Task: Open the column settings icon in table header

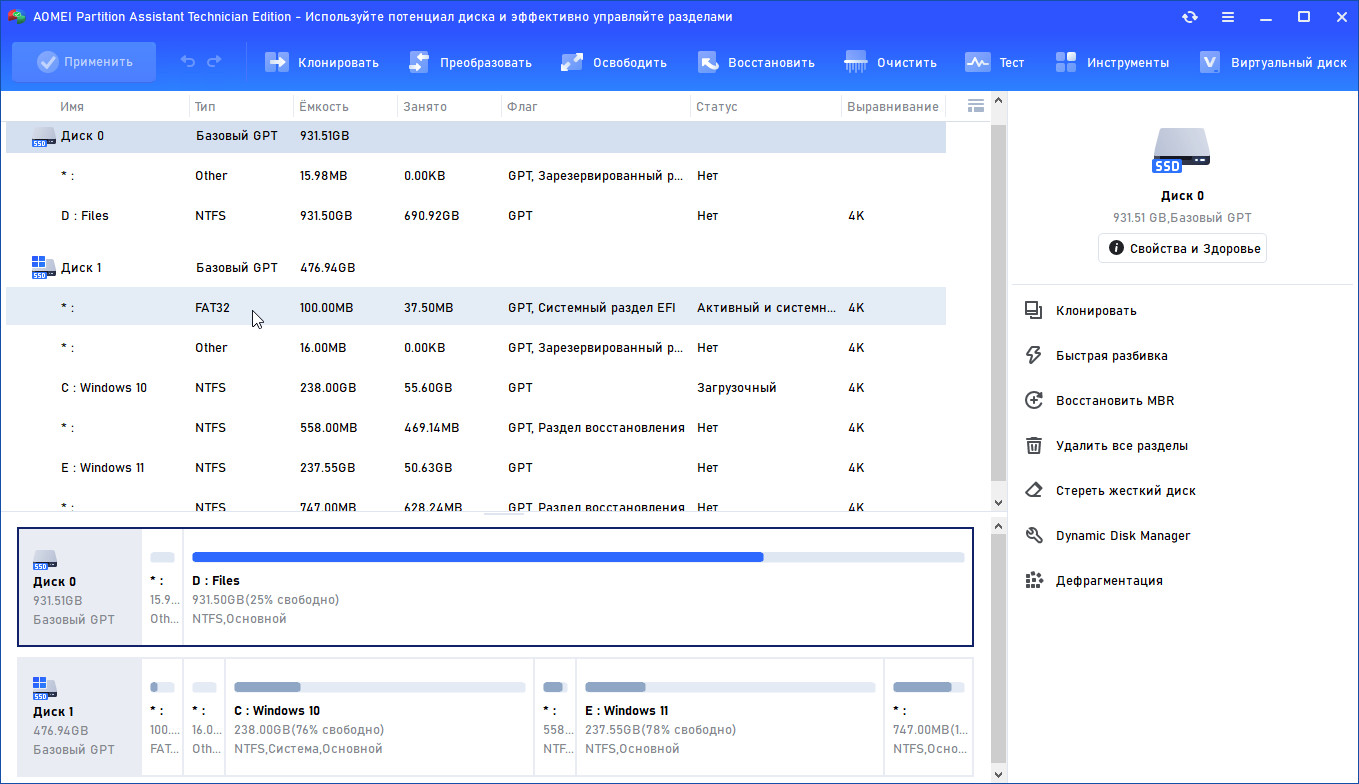Action: 976,106
